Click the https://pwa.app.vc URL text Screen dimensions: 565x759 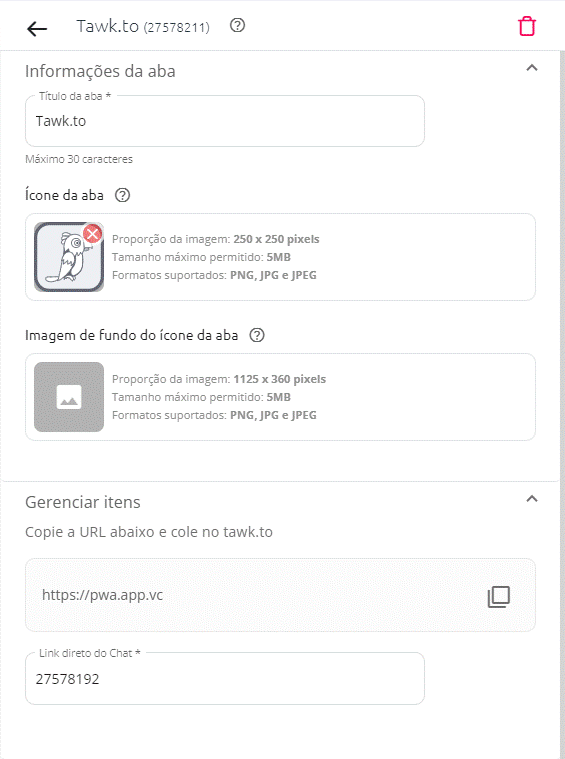pyautogui.click(x=102, y=594)
